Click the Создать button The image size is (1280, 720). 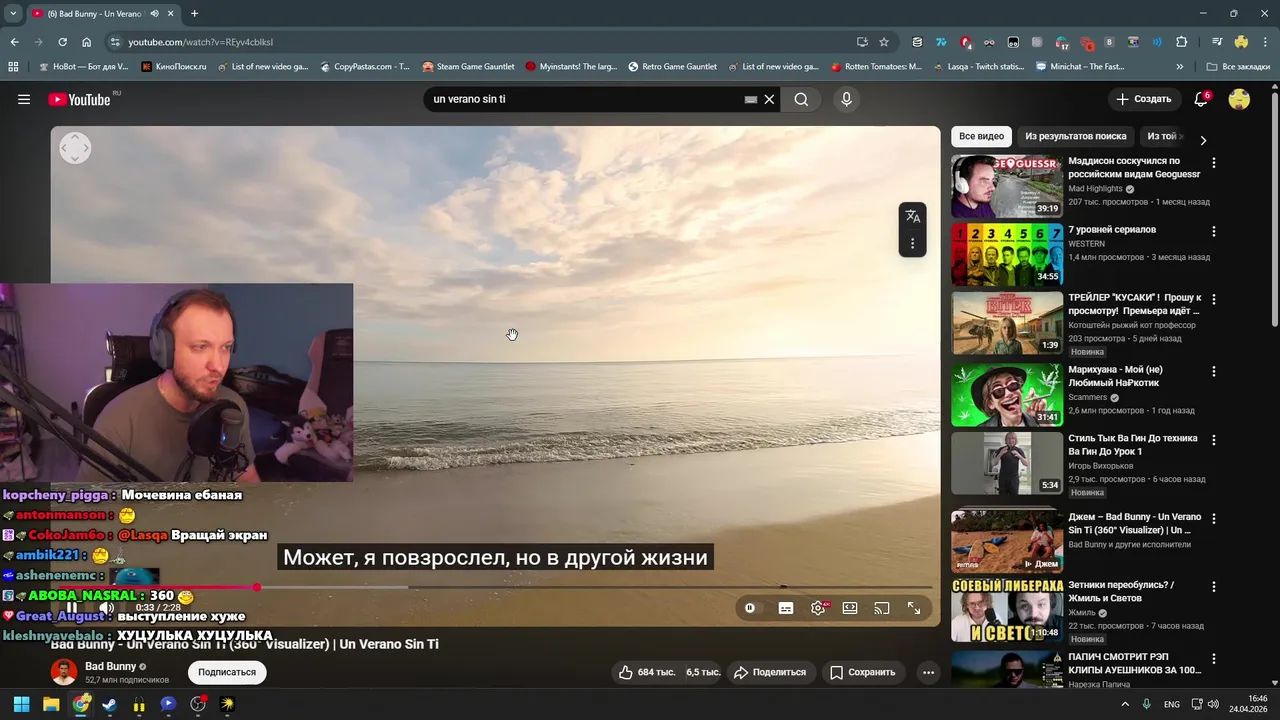coord(1144,99)
